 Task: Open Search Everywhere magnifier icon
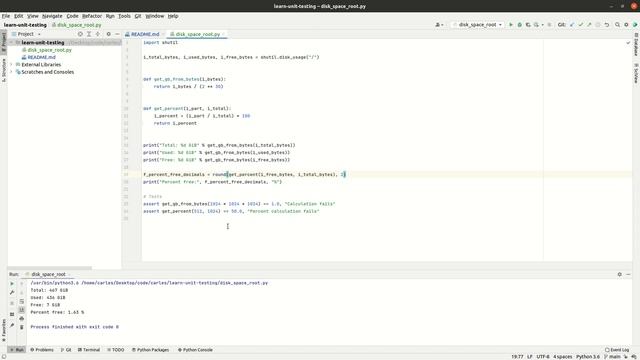pyautogui.click(x=618, y=25)
